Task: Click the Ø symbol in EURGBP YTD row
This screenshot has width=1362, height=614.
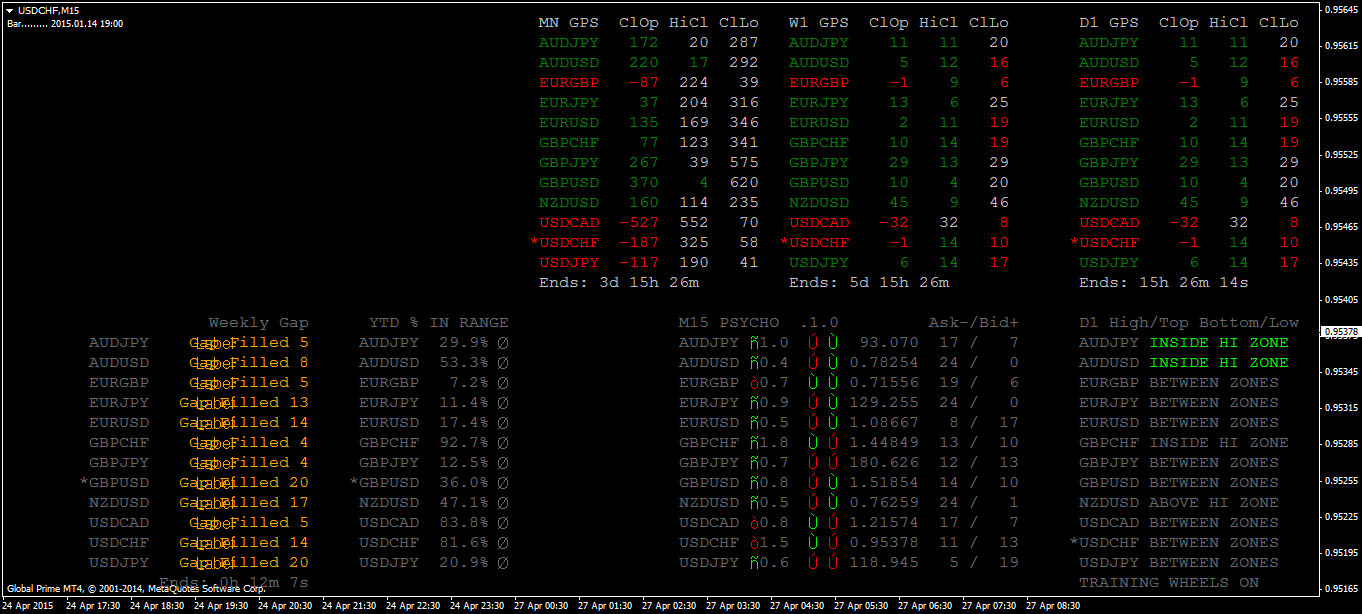Action: point(504,382)
